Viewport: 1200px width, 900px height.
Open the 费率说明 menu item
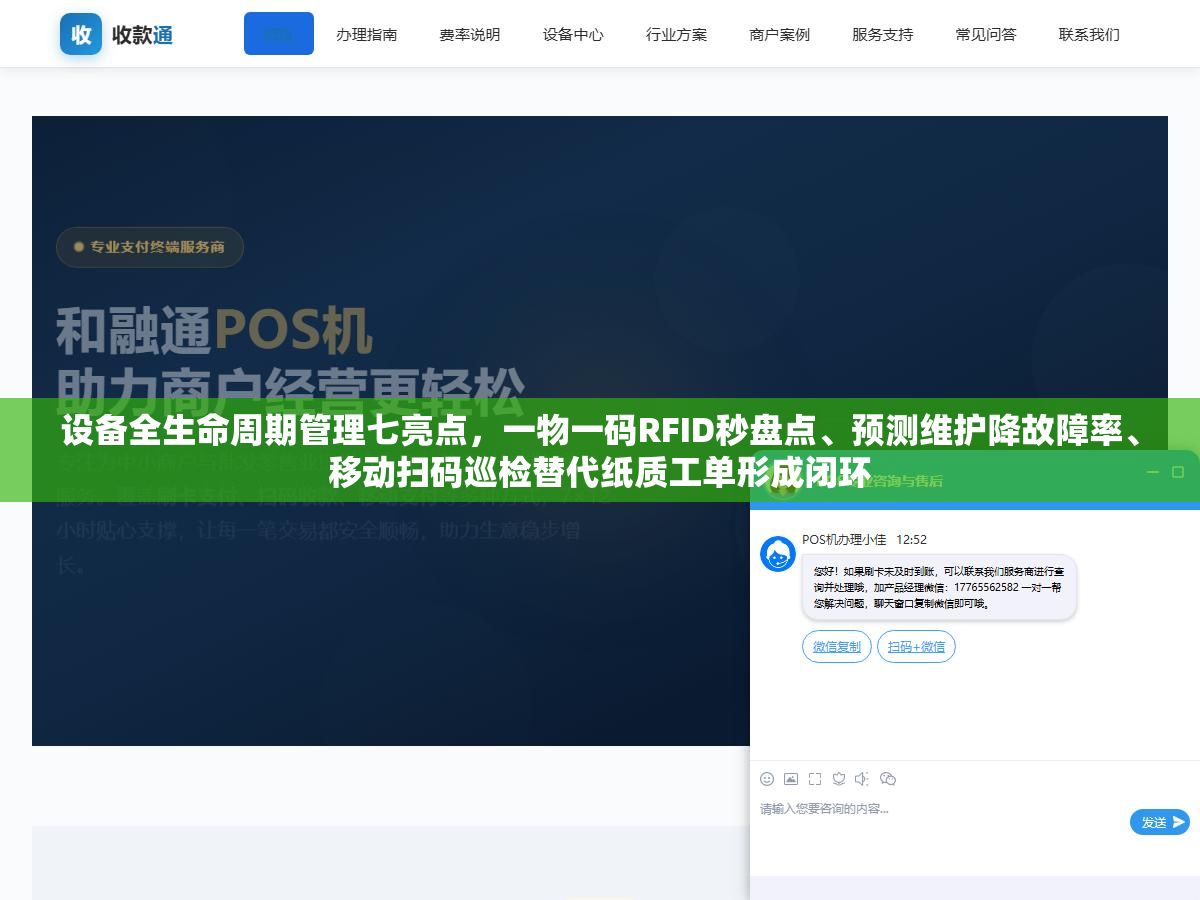pos(469,34)
